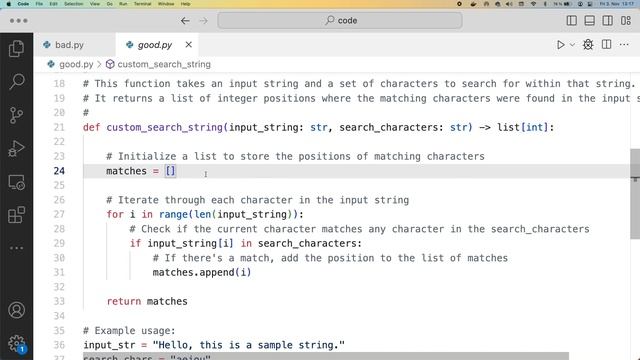The width and height of the screenshot is (640, 360).
Task: Go back in navigation history
Action: click(x=185, y=21)
